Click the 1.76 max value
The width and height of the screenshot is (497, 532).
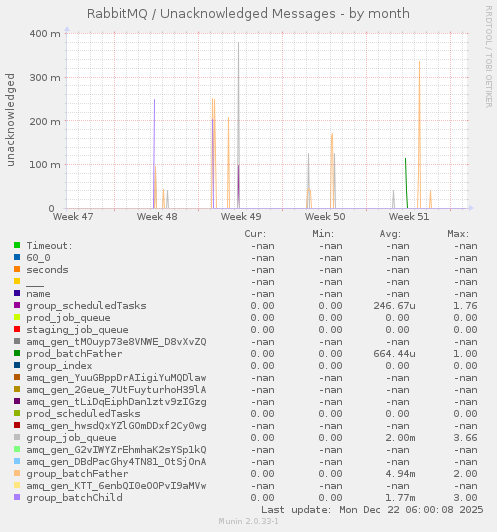(465, 306)
